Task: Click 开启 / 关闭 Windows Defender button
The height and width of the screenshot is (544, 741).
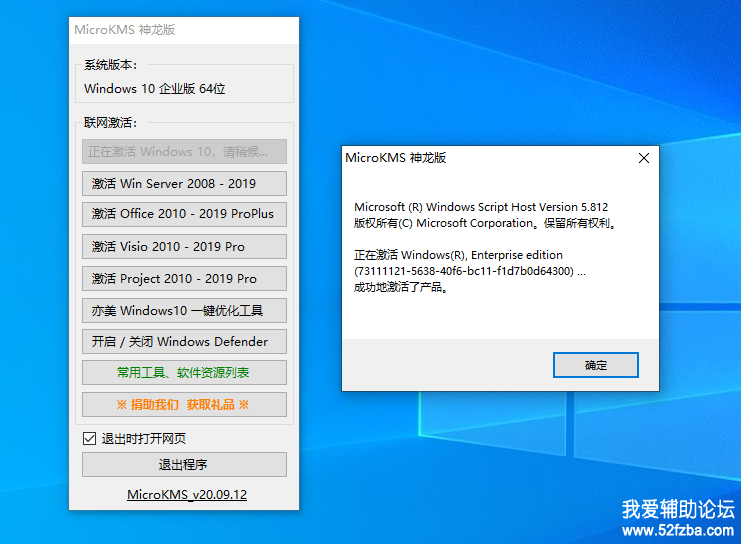Action: coord(184,341)
